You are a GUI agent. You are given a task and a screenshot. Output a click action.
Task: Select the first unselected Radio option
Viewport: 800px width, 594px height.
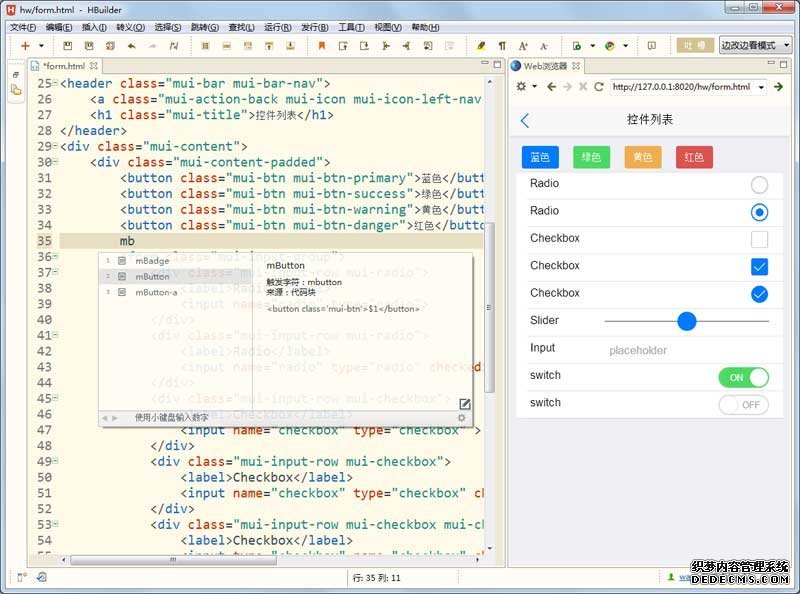[x=759, y=184]
